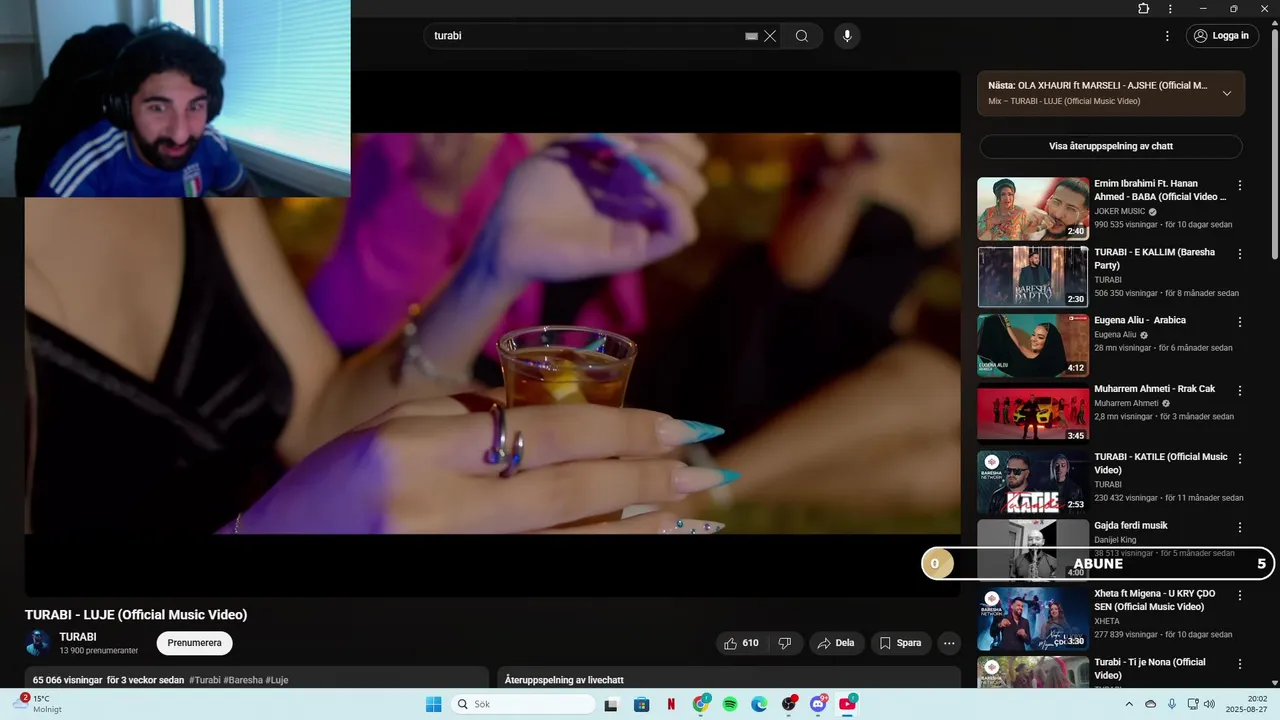Viewport: 1280px width, 720px height.
Task: Click title Muharrem Ahmeti - Rrak Cak
Action: point(1155,389)
